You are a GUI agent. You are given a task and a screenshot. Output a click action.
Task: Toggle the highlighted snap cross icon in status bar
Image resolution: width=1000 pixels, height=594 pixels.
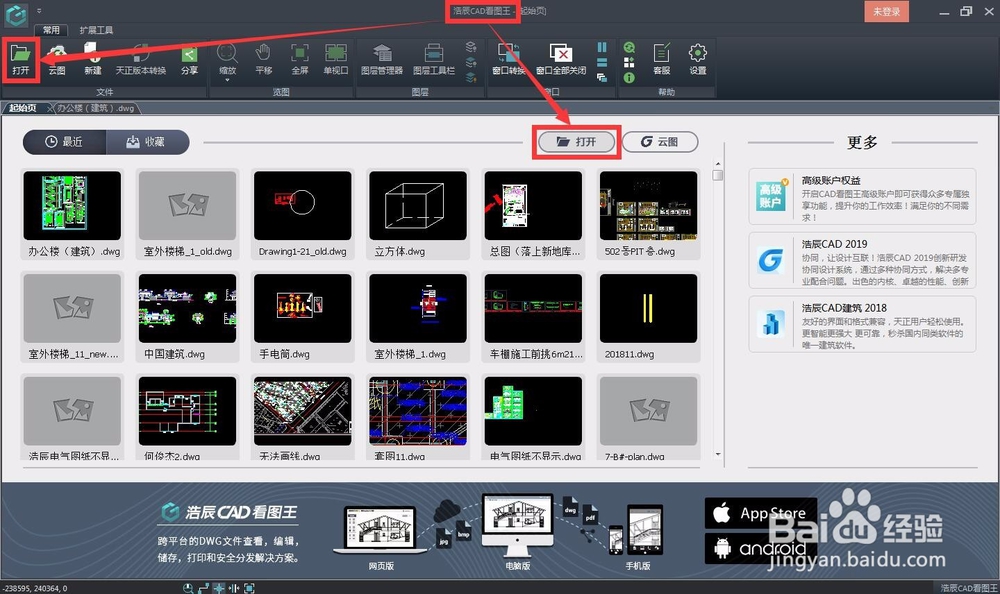(219, 588)
